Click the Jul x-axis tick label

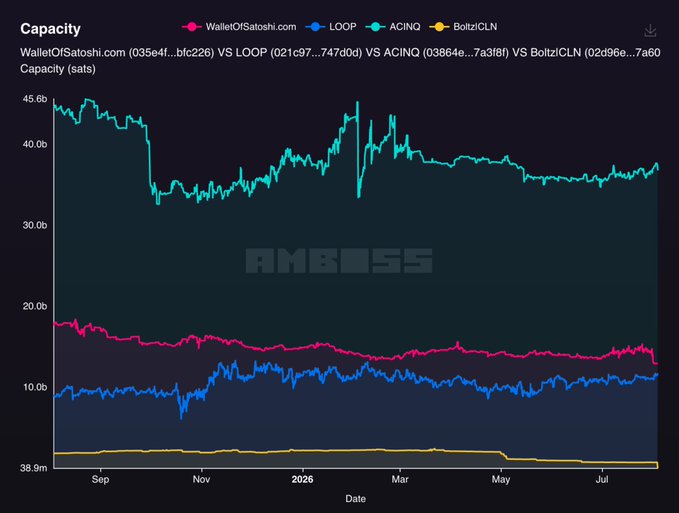pos(602,480)
